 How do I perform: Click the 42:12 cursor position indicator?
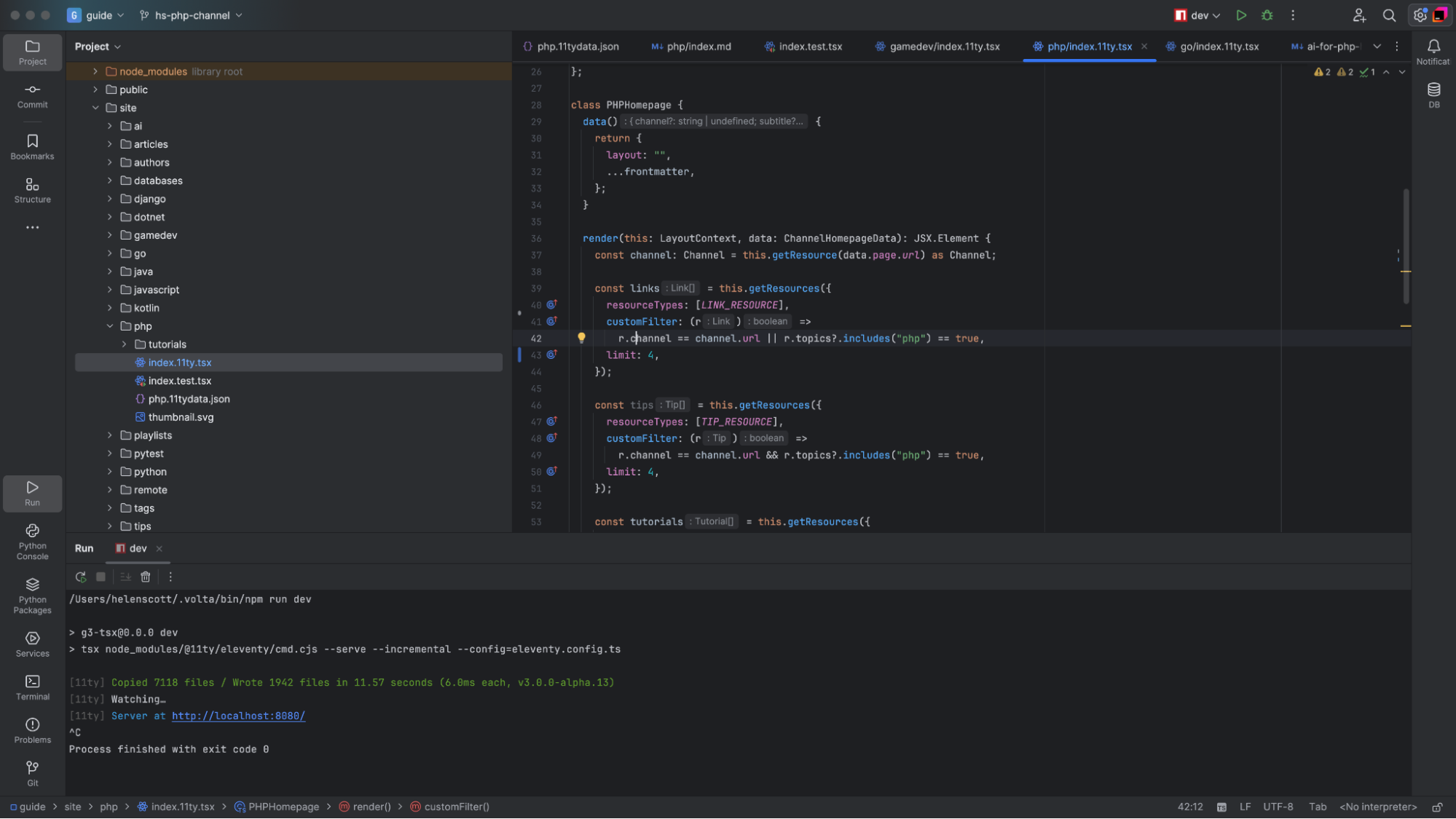pos(1190,807)
